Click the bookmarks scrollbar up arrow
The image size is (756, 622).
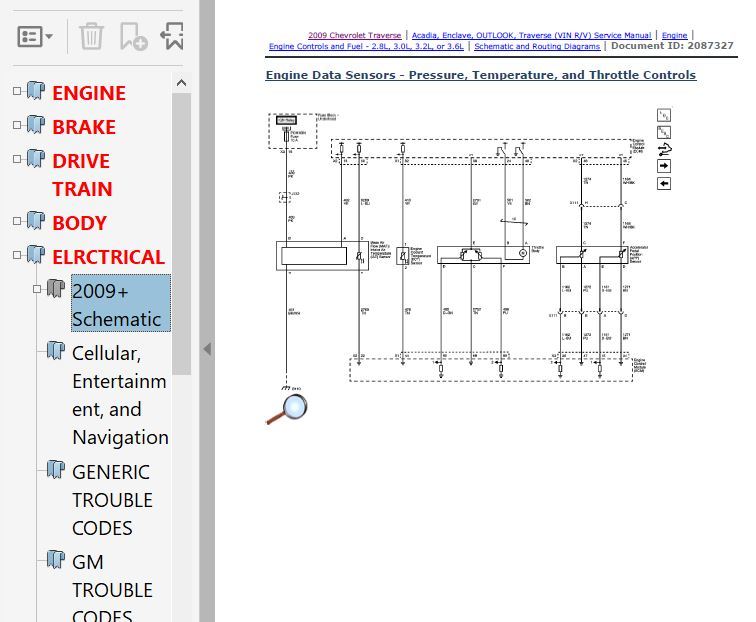pyautogui.click(x=181, y=83)
